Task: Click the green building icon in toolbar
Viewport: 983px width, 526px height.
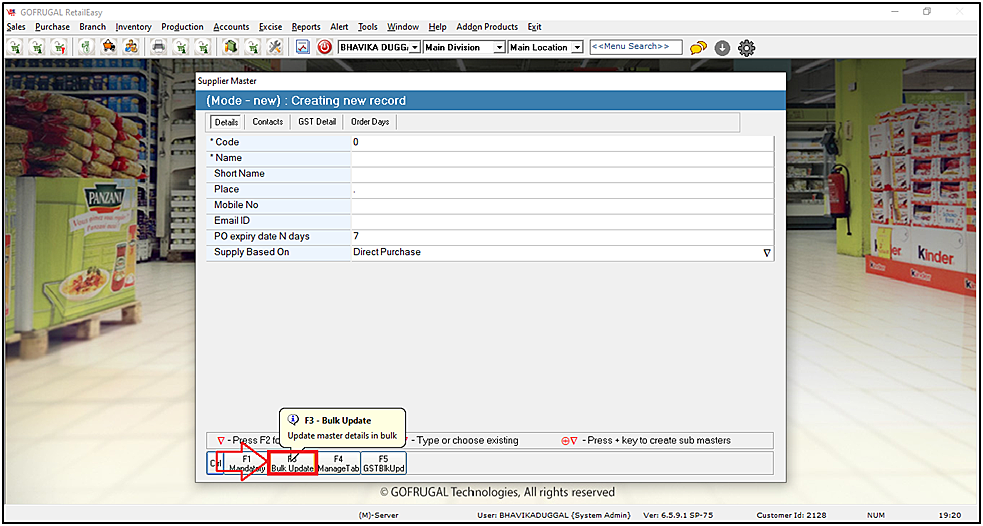Action: pyautogui.click(x=231, y=47)
